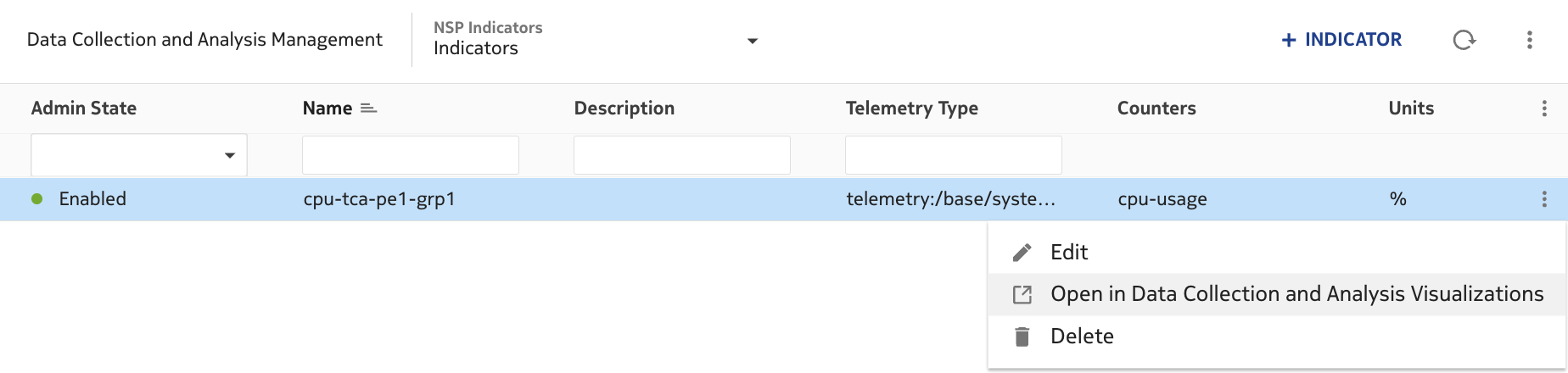Screen dimensions: 1568x373
Task: Click the Name filter input field
Action: pyautogui.click(x=411, y=155)
